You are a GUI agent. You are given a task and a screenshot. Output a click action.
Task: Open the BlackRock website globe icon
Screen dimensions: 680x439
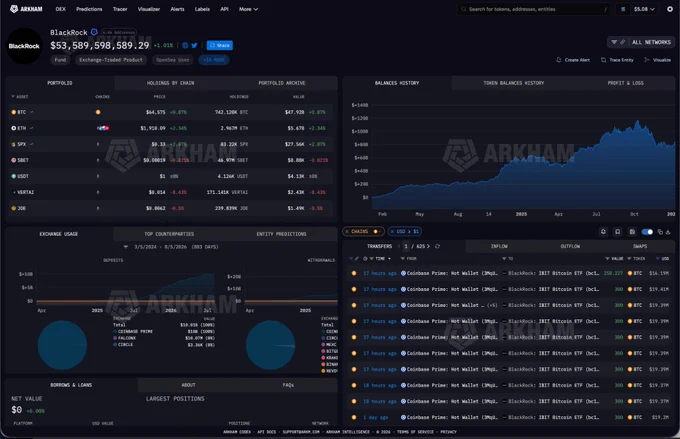tap(185, 45)
